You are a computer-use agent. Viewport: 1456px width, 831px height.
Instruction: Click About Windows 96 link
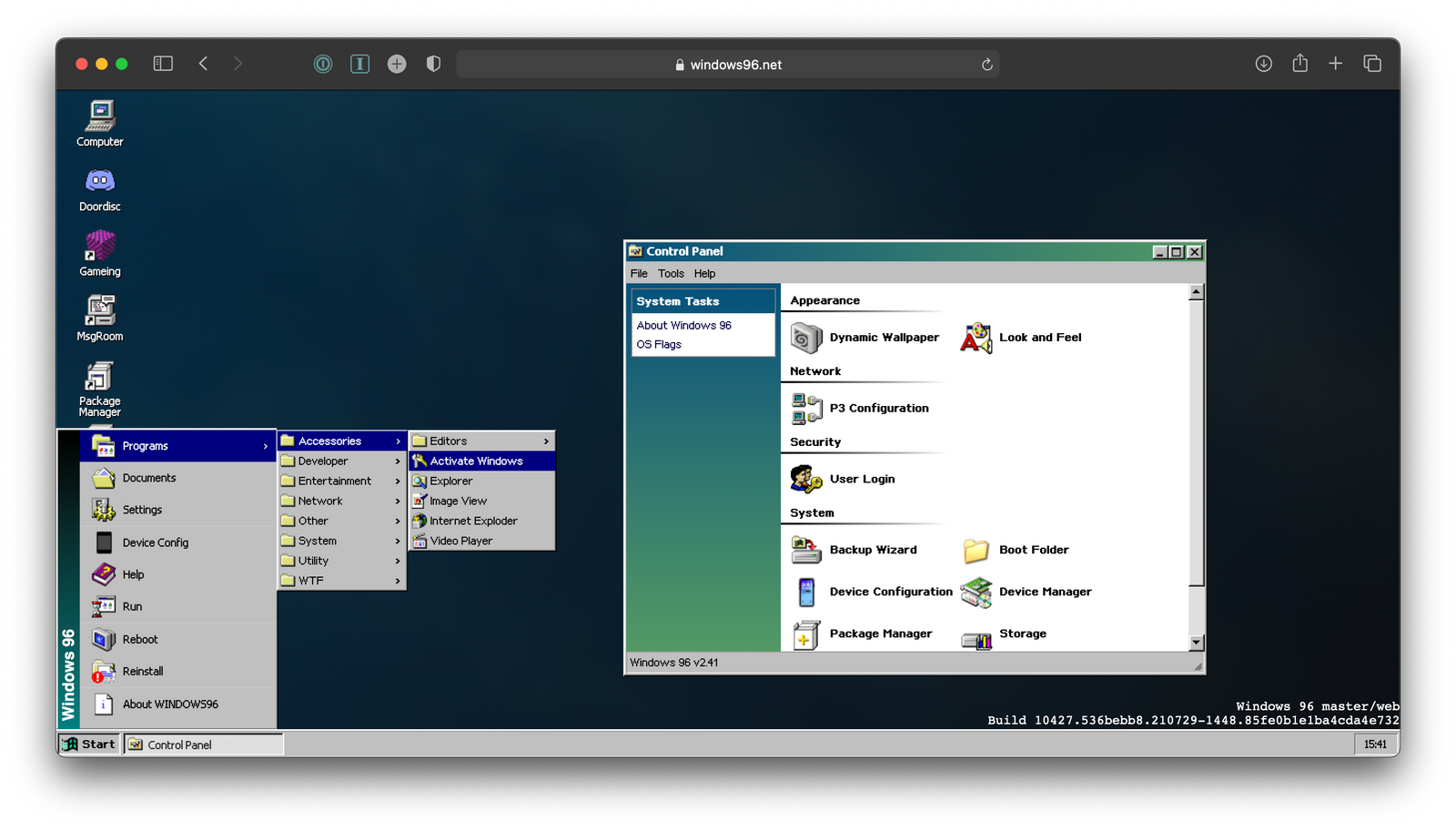click(x=683, y=326)
